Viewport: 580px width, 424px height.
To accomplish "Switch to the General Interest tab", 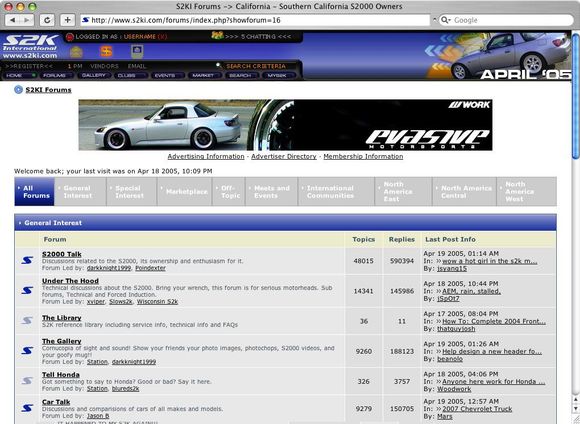I will pyautogui.click(x=80, y=192).
